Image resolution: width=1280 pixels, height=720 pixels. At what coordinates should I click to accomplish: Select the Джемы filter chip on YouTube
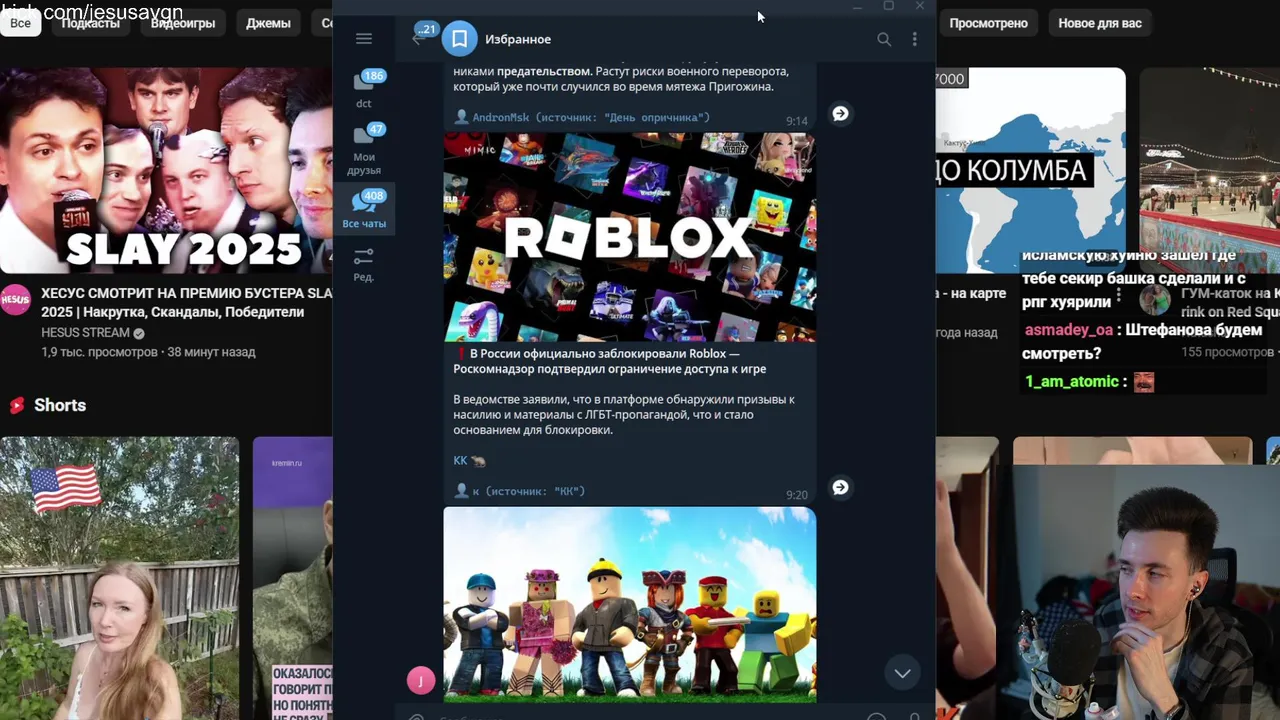(268, 22)
